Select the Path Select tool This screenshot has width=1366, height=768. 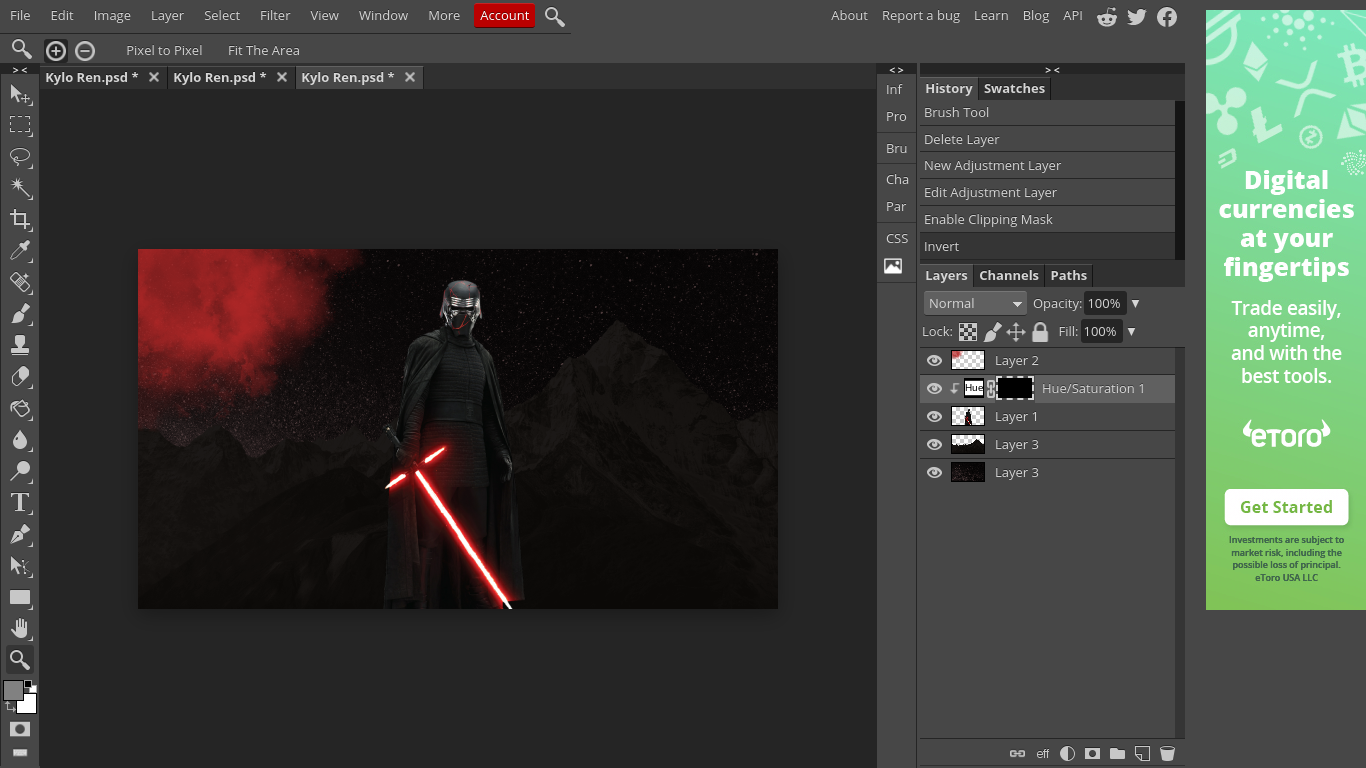(20, 566)
